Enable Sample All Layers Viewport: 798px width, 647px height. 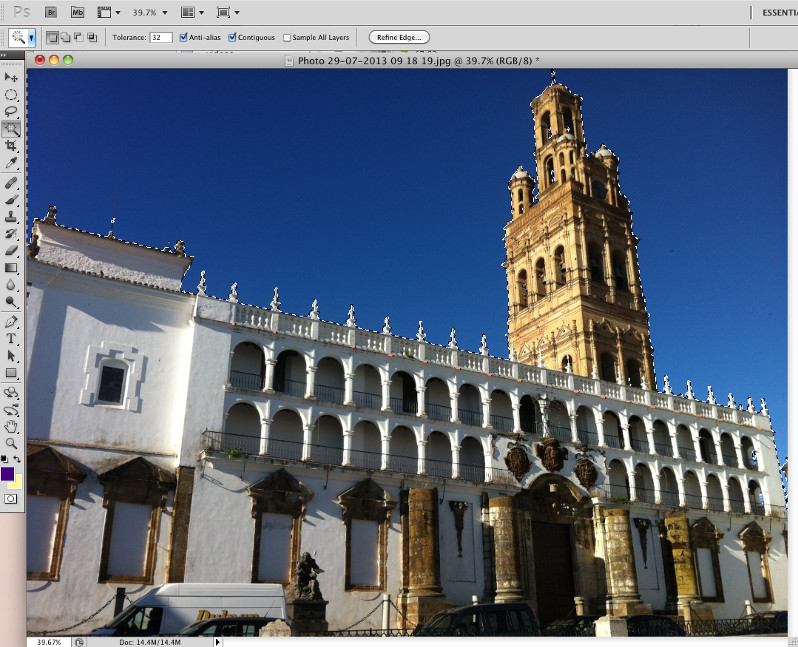coord(287,37)
